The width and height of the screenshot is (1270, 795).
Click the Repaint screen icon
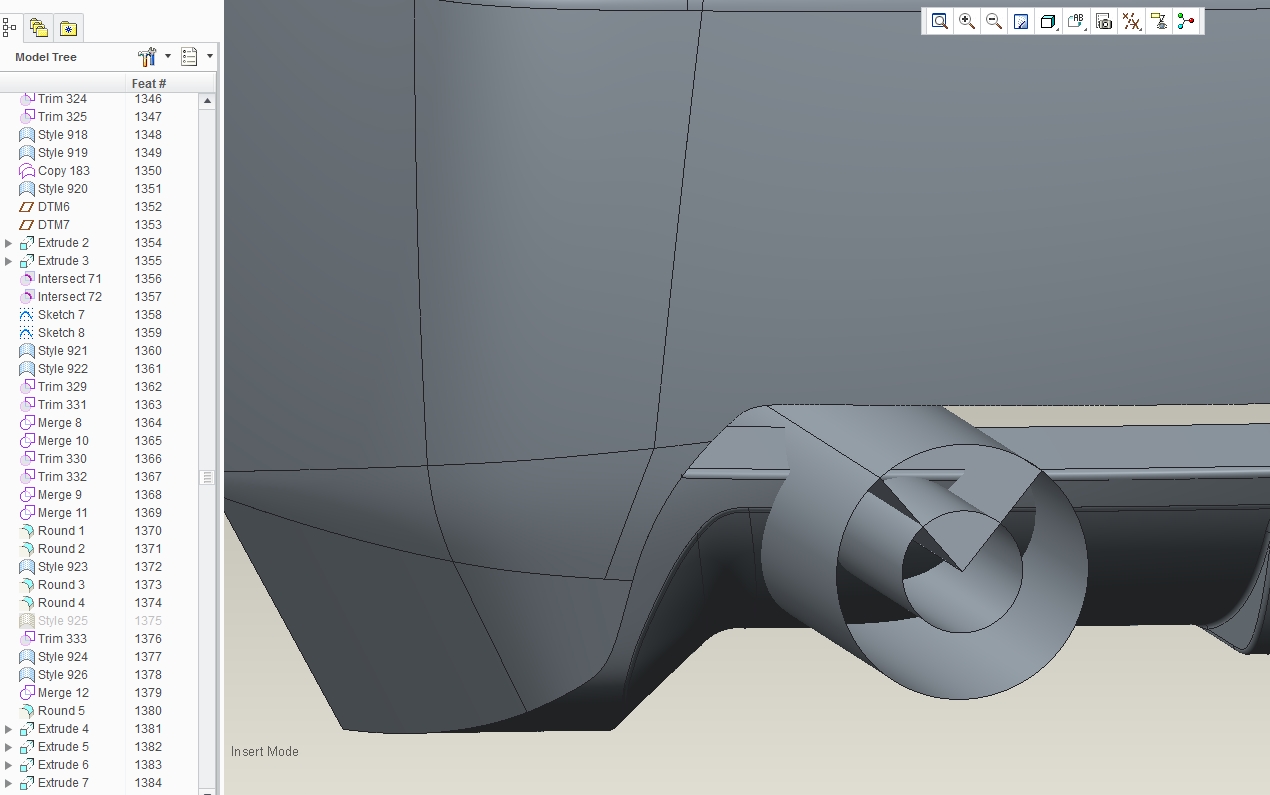point(1021,21)
